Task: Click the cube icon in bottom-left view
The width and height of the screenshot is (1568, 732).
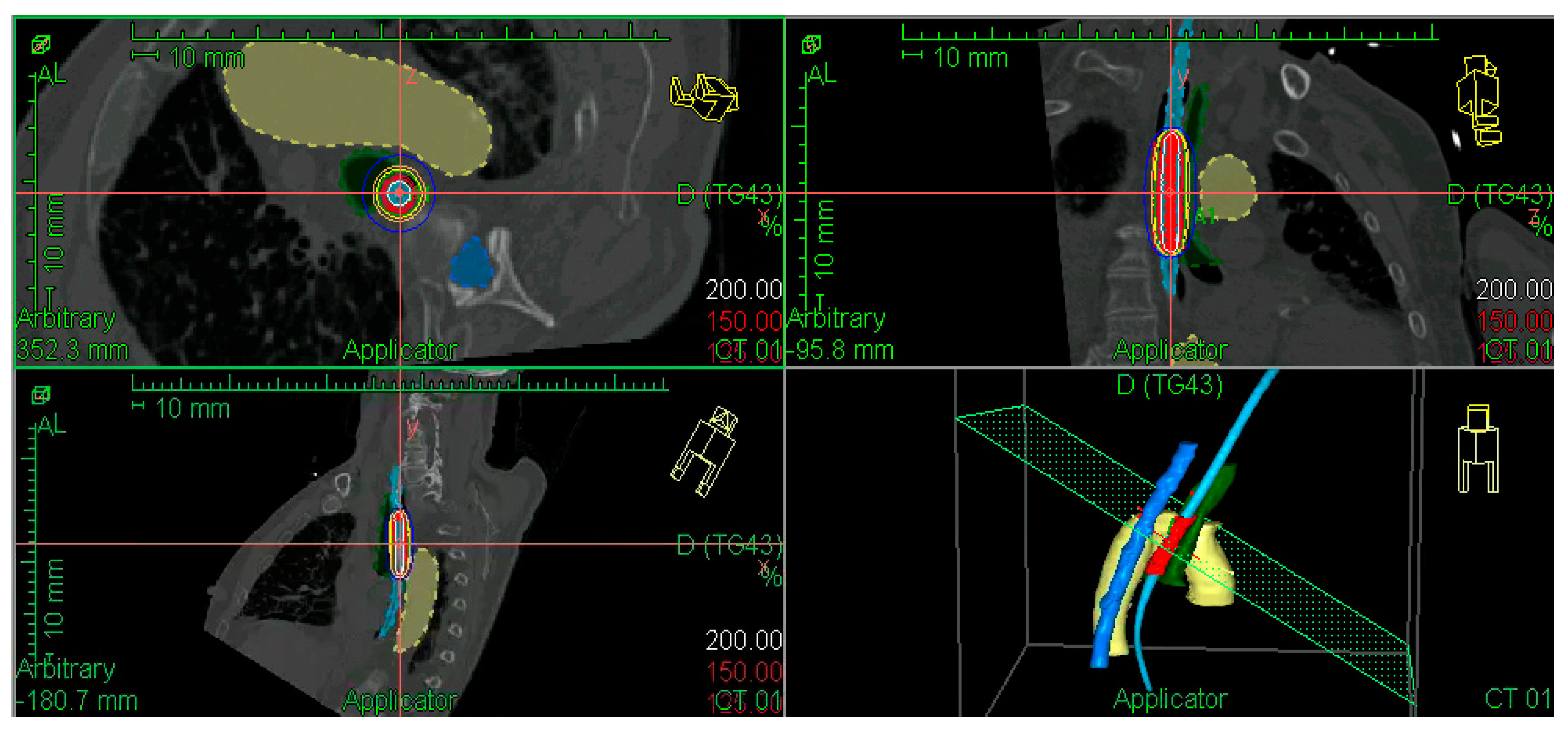Action: [x=41, y=395]
